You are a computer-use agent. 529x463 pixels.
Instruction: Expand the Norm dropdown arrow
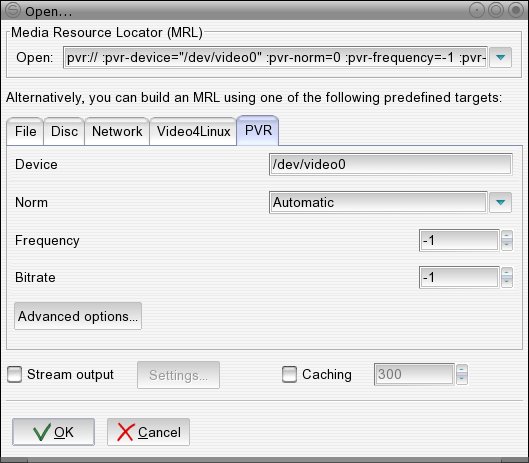500,202
